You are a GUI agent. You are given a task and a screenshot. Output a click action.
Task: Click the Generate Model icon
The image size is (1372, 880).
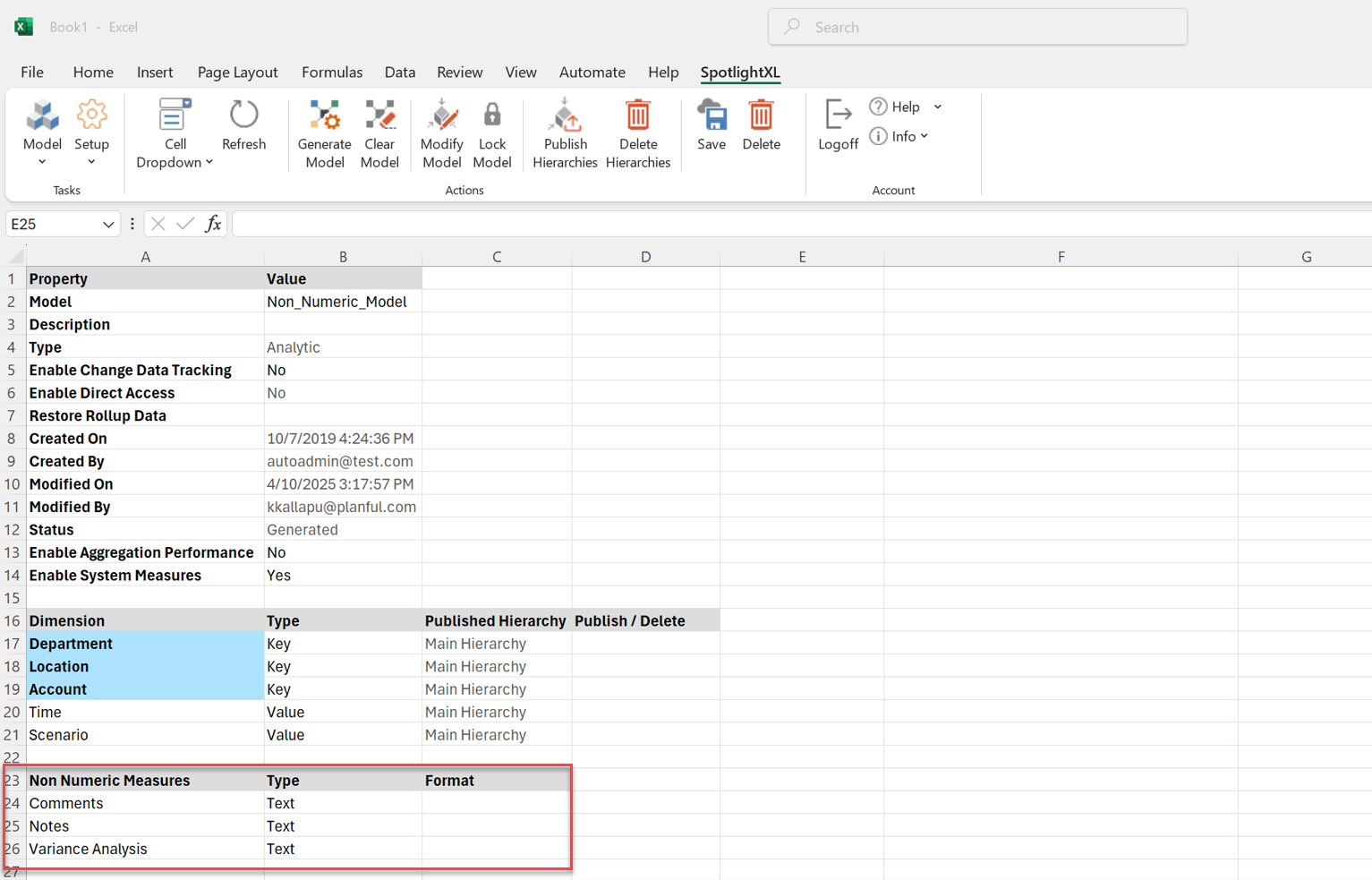pyautogui.click(x=324, y=115)
